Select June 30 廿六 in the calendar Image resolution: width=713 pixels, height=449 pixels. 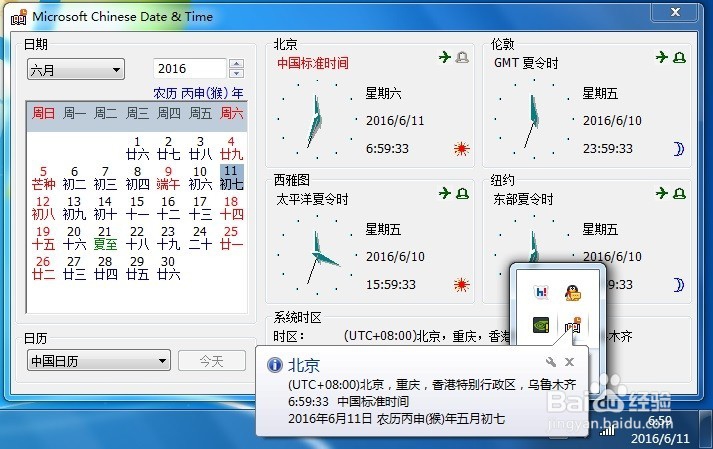coord(169,268)
